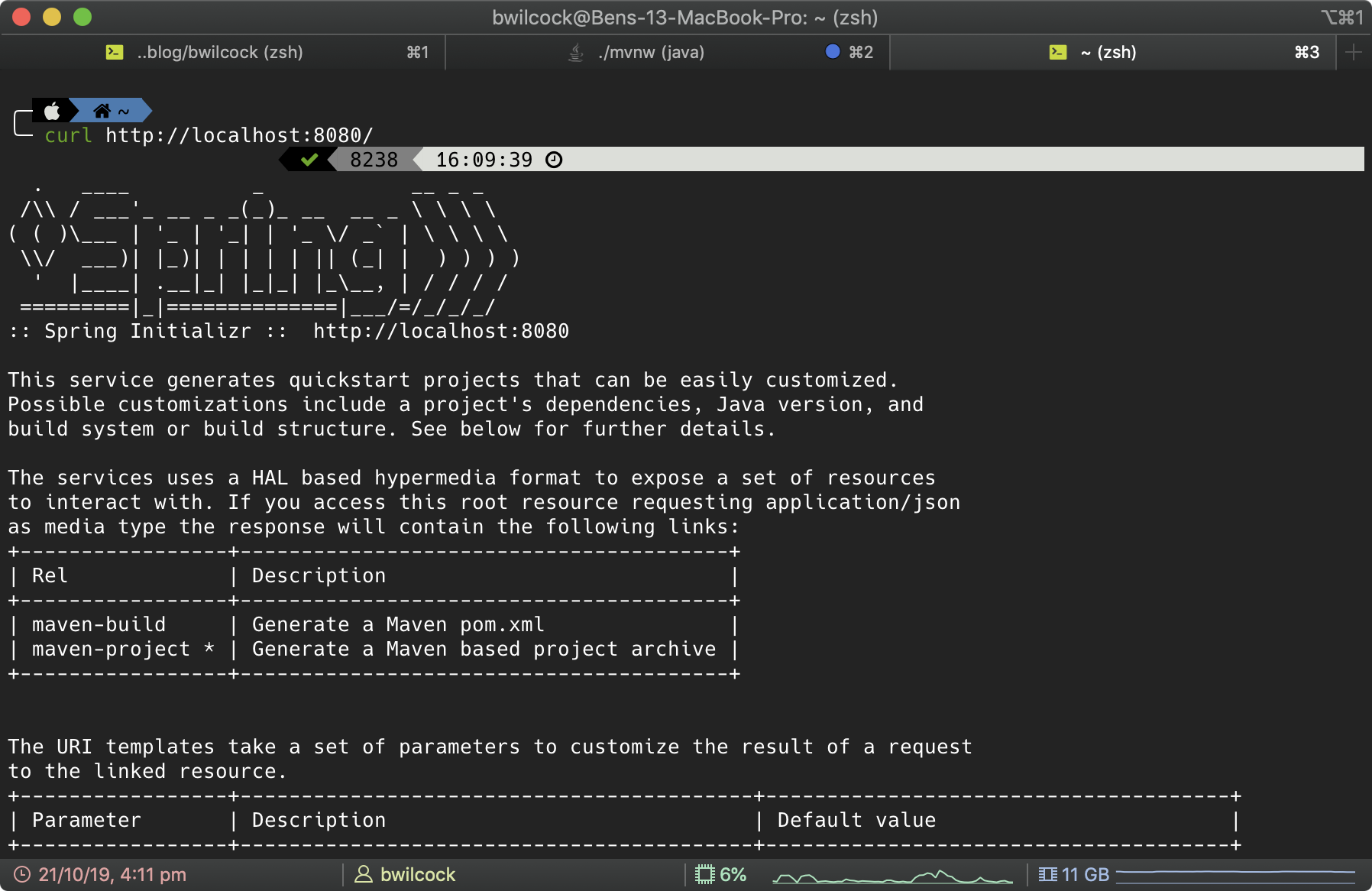Click the clock icon beside timestamp 16:09:39

(554, 160)
